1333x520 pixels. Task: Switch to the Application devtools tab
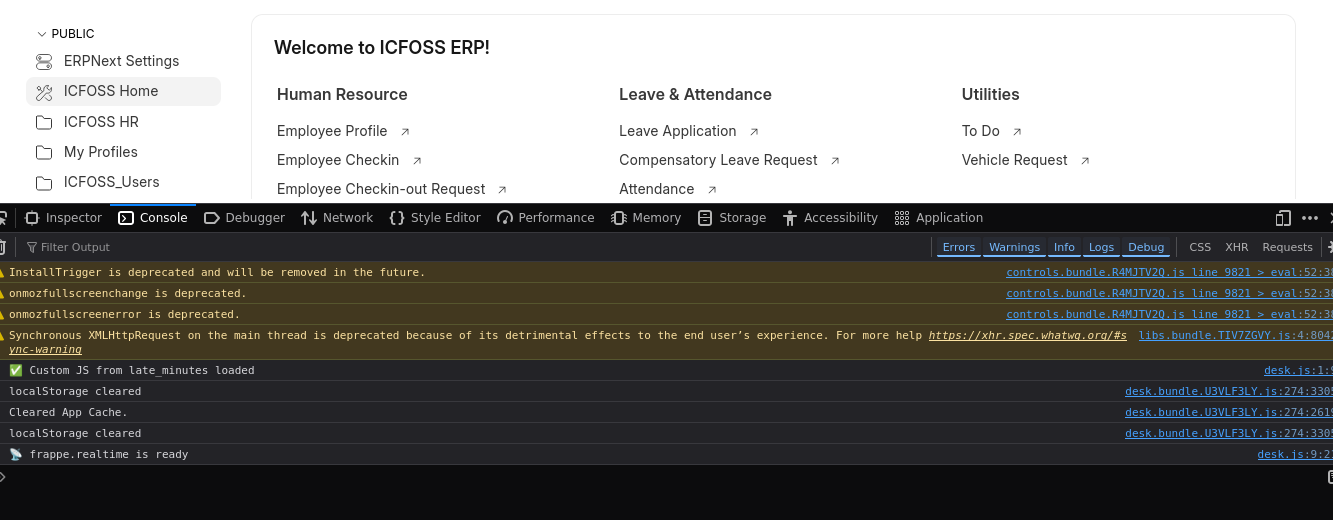point(939,218)
